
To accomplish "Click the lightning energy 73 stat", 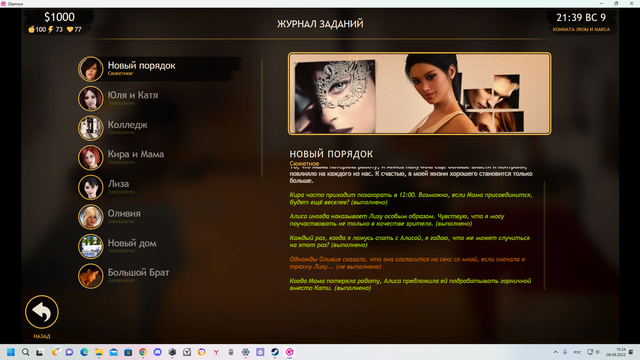I will 56,29.
